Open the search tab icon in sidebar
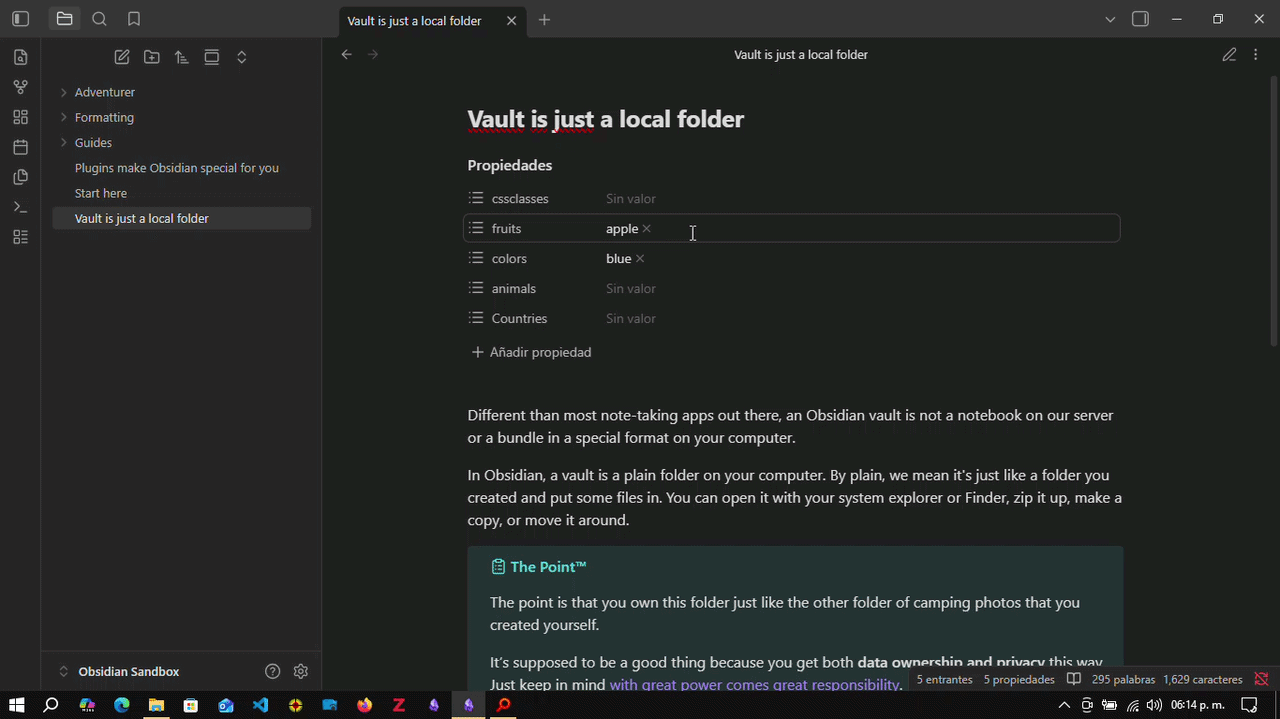The height and width of the screenshot is (719, 1280). coord(99,19)
